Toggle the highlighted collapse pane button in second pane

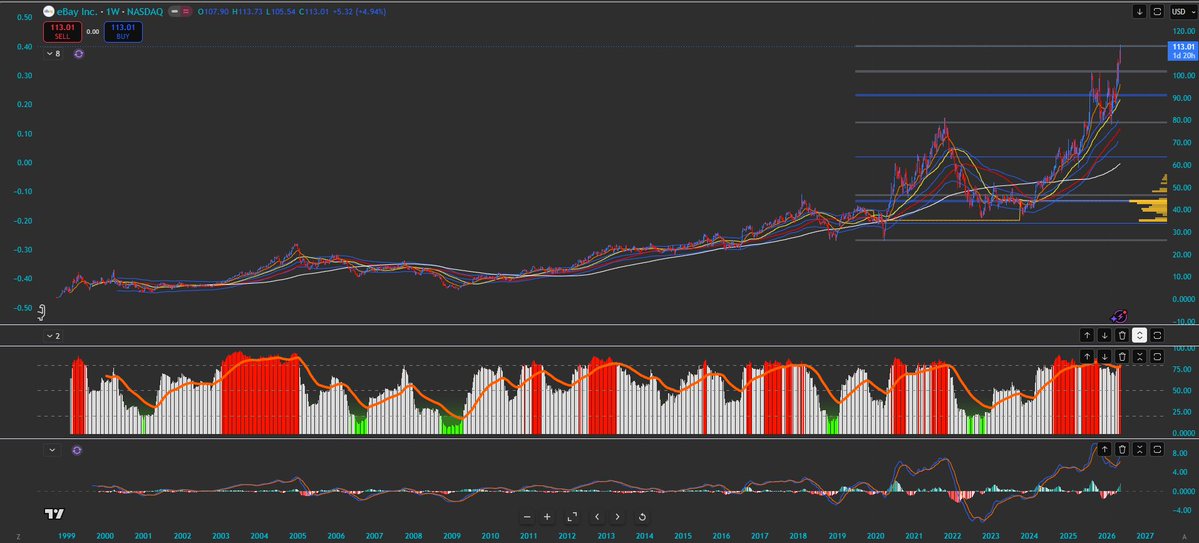point(1139,335)
